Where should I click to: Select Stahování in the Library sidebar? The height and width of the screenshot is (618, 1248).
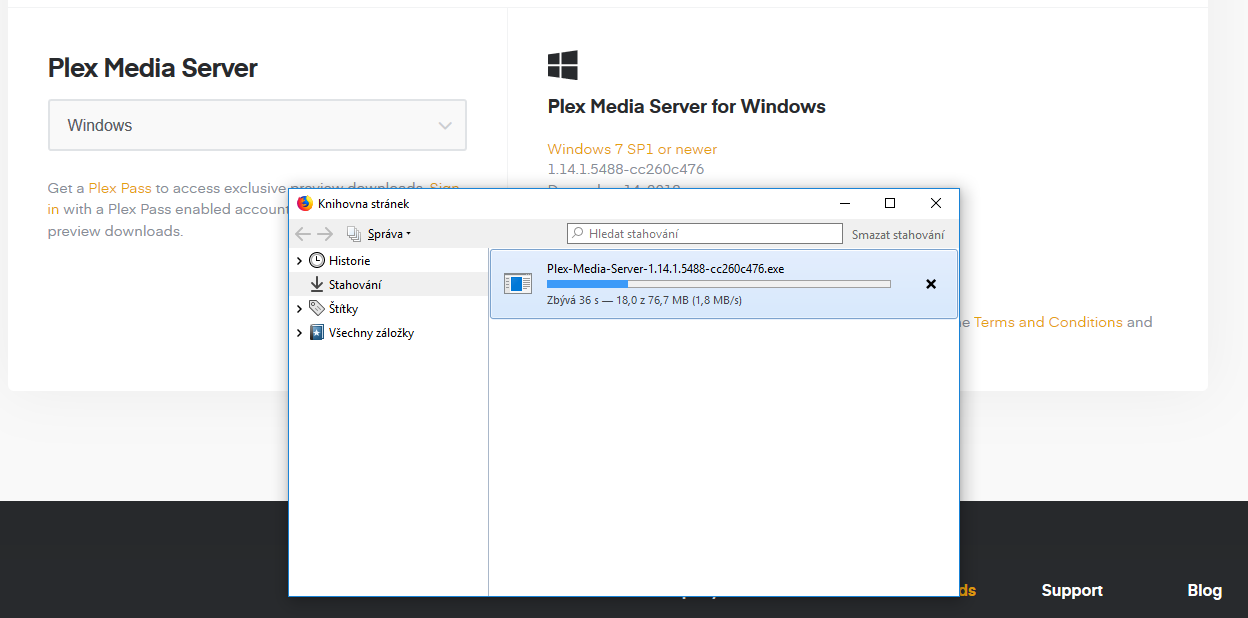(389, 284)
